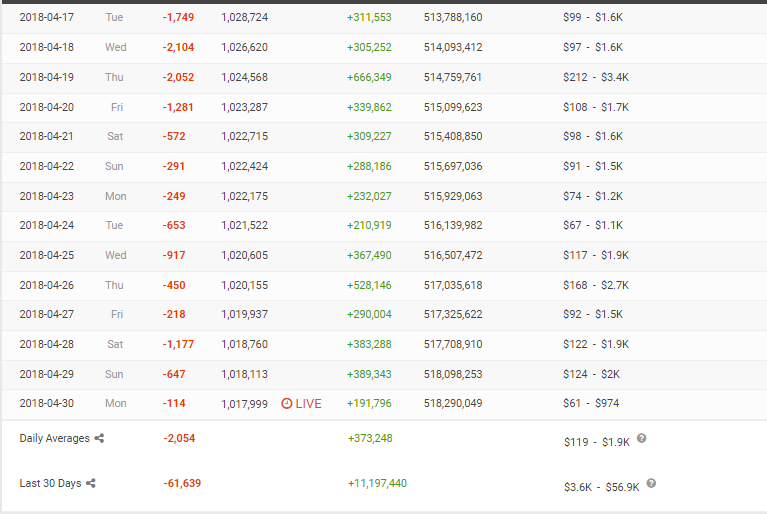Click the -2,104 subscriber change value
The image size is (767, 514).
178,47
